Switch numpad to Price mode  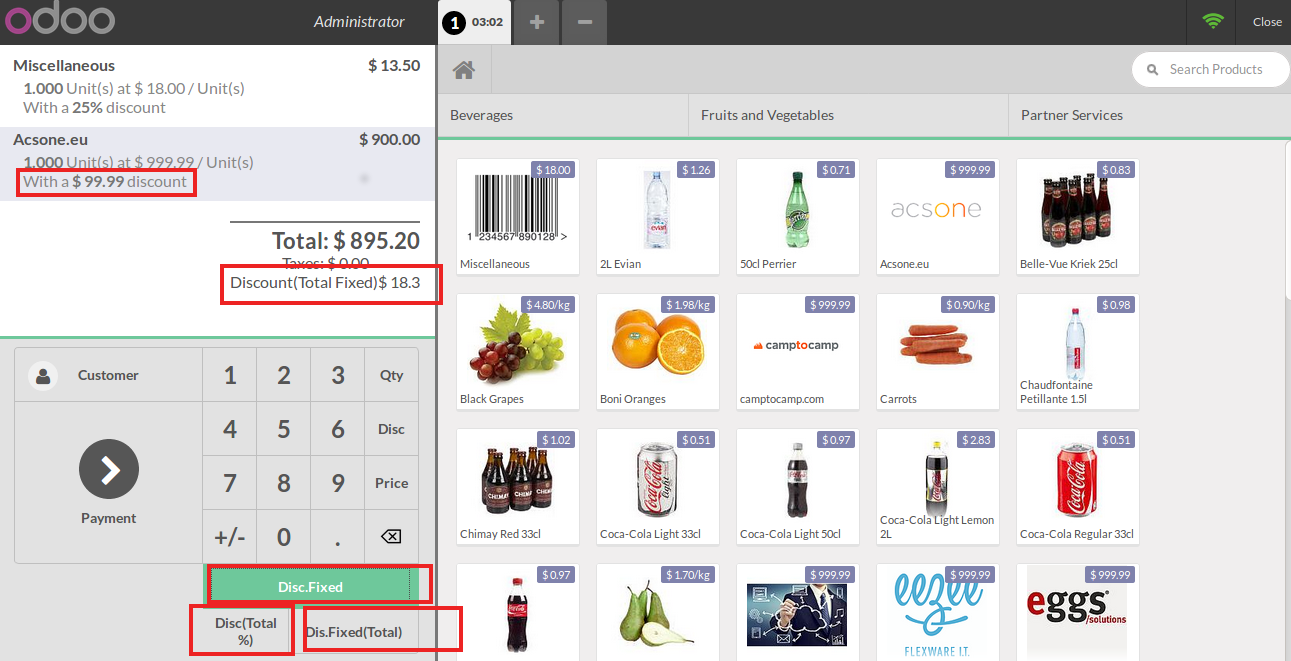[391, 483]
